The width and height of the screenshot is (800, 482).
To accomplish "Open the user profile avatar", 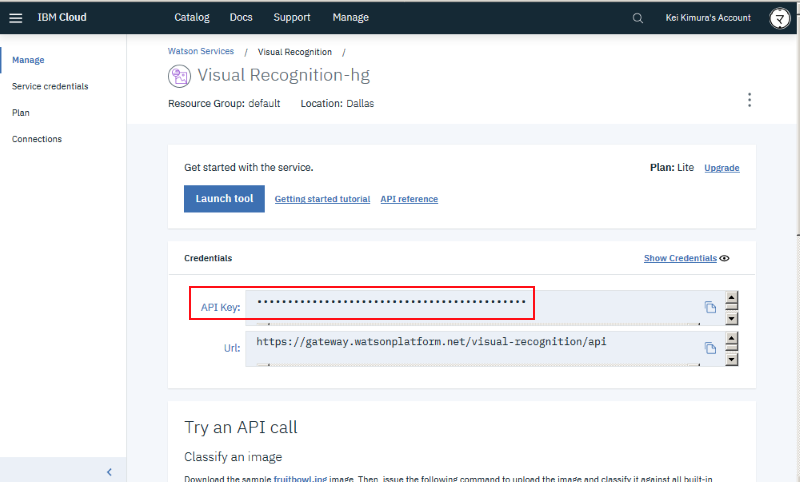I will 779,18.
